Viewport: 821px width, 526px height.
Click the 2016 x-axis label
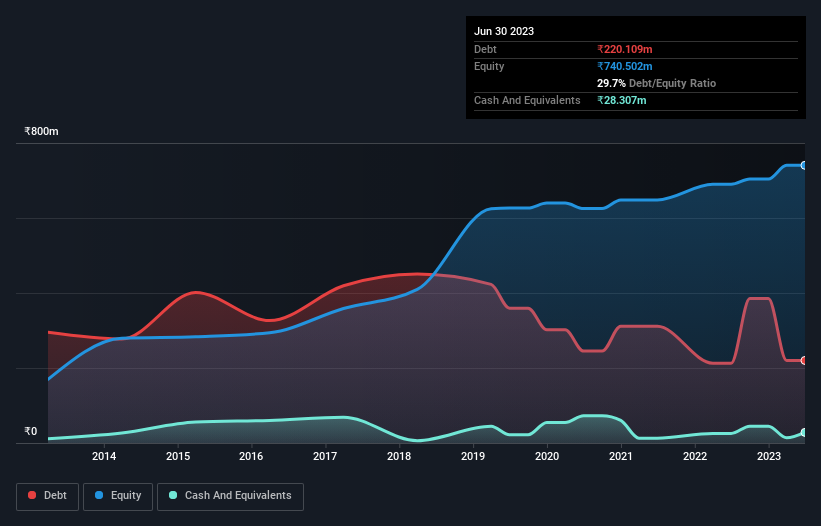click(x=251, y=456)
